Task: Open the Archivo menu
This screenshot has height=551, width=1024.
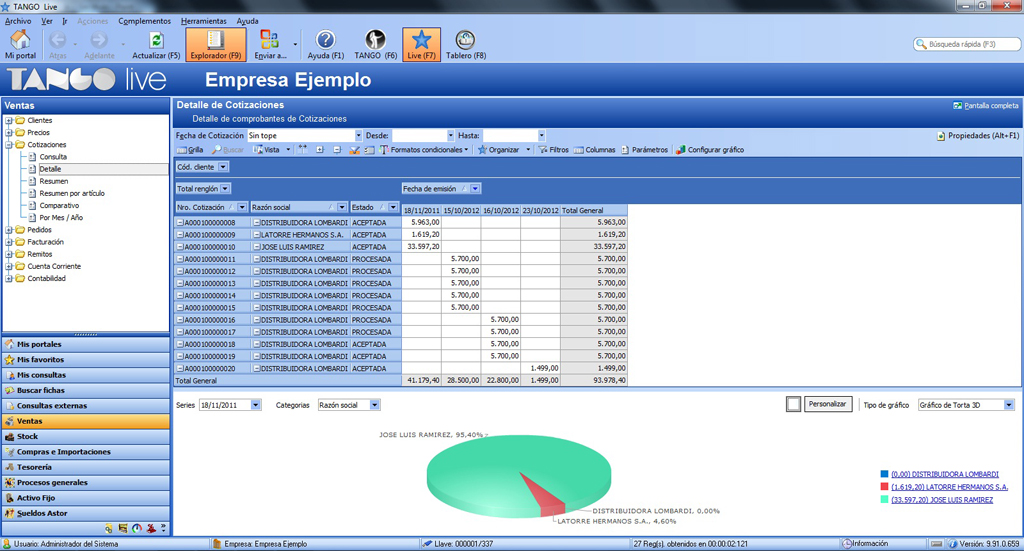Action: click(x=18, y=21)
